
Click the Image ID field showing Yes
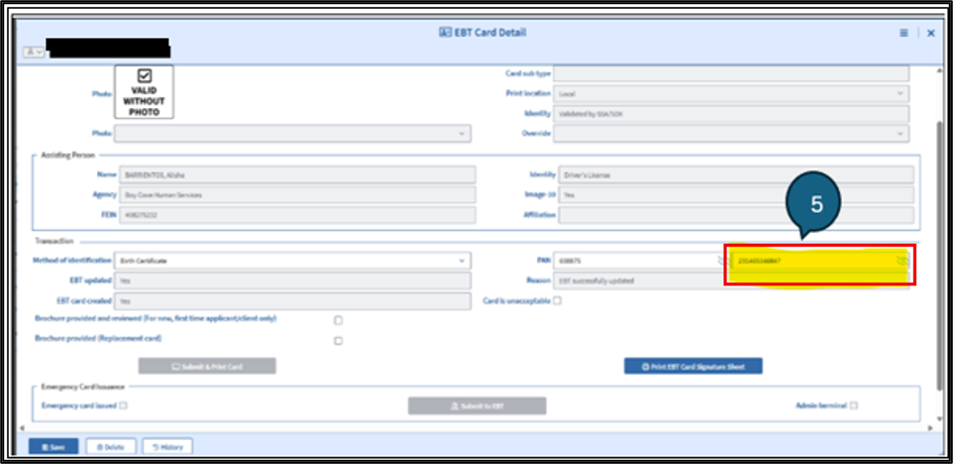[736, 195]
